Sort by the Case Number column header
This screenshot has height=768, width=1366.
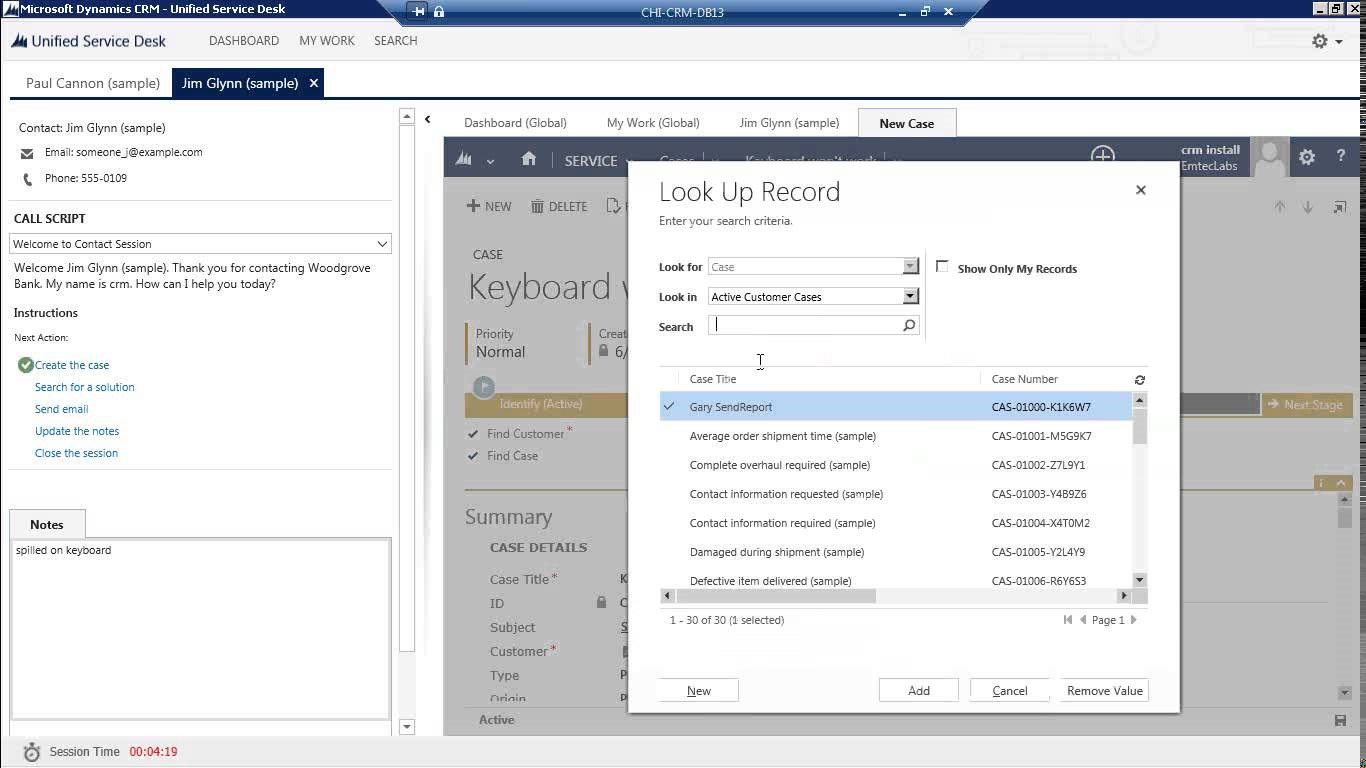1025,379
